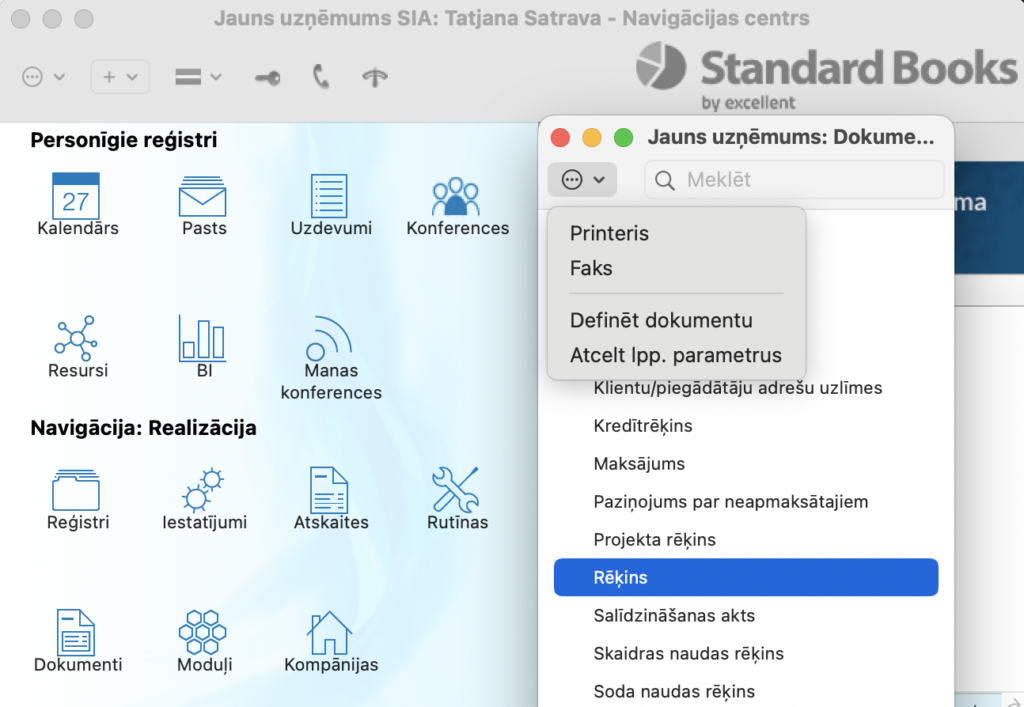Open the Pasts mail icon
Viewport: 1024px width, 707px height.
click(x=202, y=196)
